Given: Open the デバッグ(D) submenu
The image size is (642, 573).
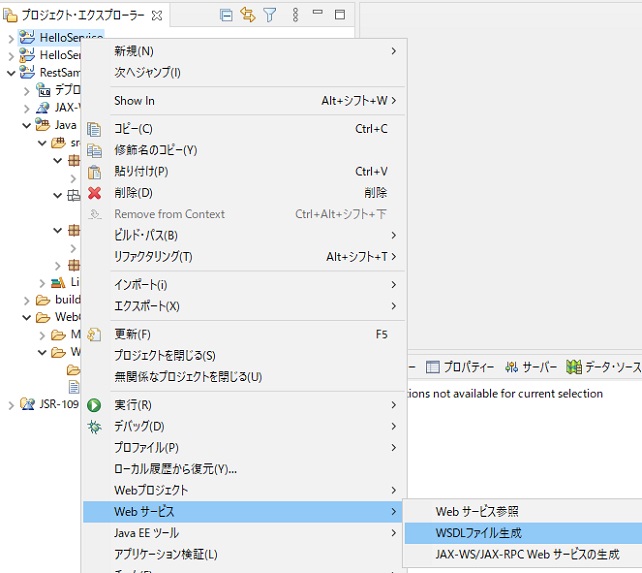Looking at the screenshot, I should coord(246,426).
